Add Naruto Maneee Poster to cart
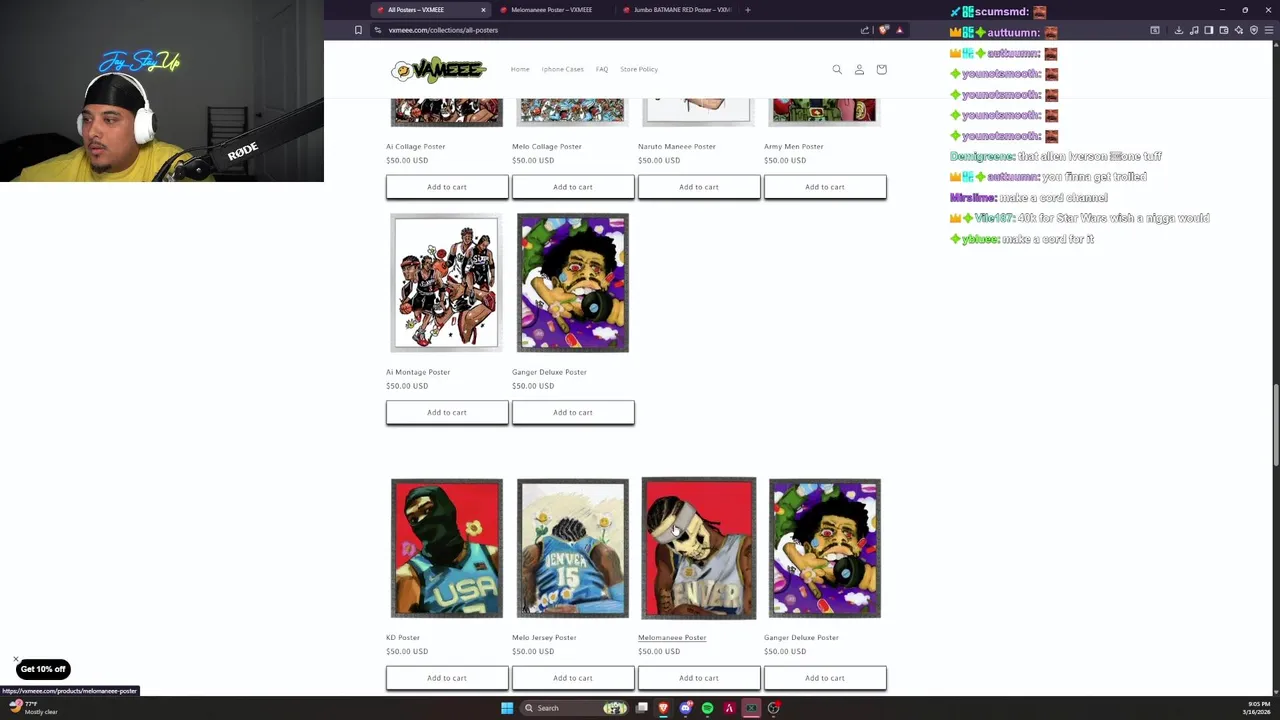1280x720 pixels. point(699,187)
